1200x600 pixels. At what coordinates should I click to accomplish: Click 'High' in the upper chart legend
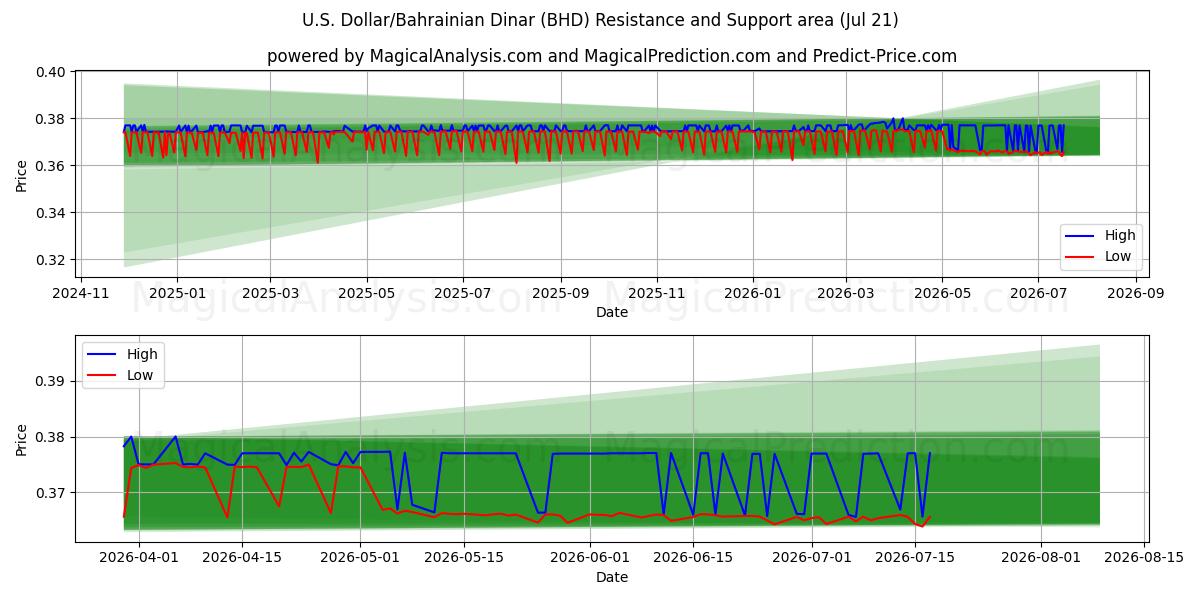(1120, 235)
